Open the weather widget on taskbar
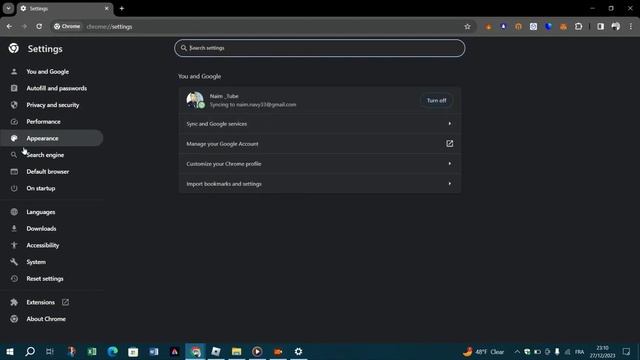Viewport: 640px width, 360px height. (483, 352)
